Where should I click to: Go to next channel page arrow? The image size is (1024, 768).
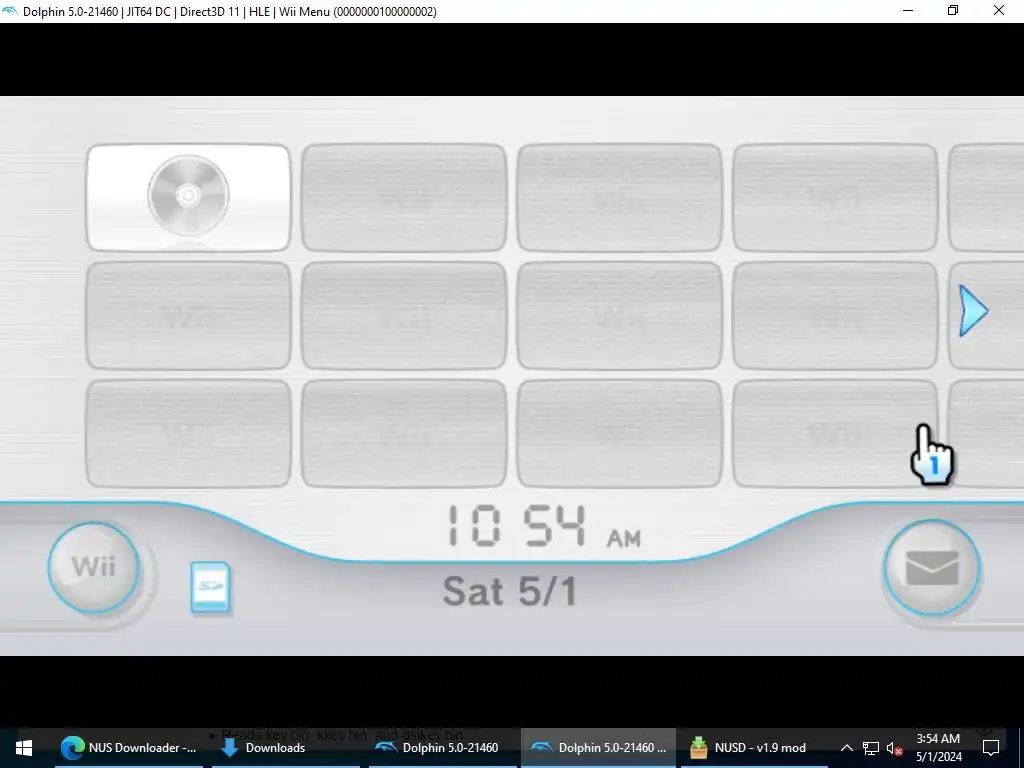(x=973, y=311)
